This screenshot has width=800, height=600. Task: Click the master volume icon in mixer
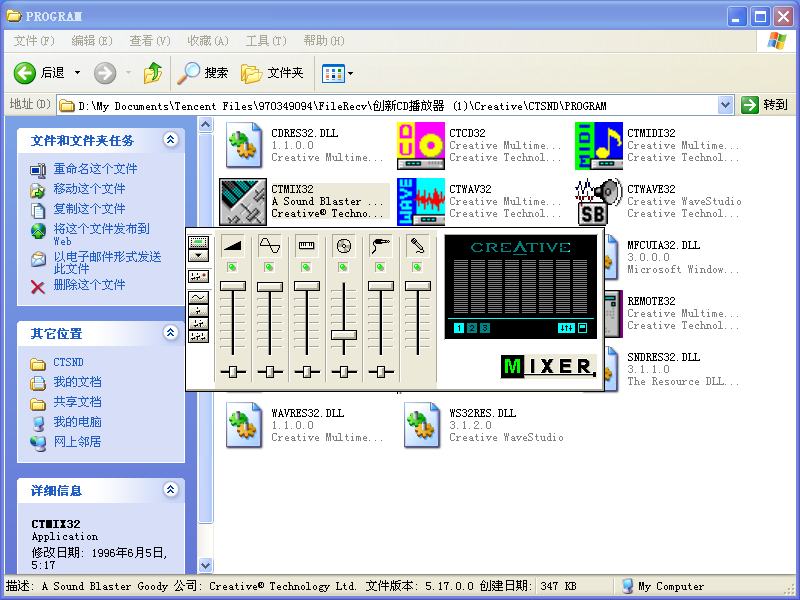click(233, 245)
